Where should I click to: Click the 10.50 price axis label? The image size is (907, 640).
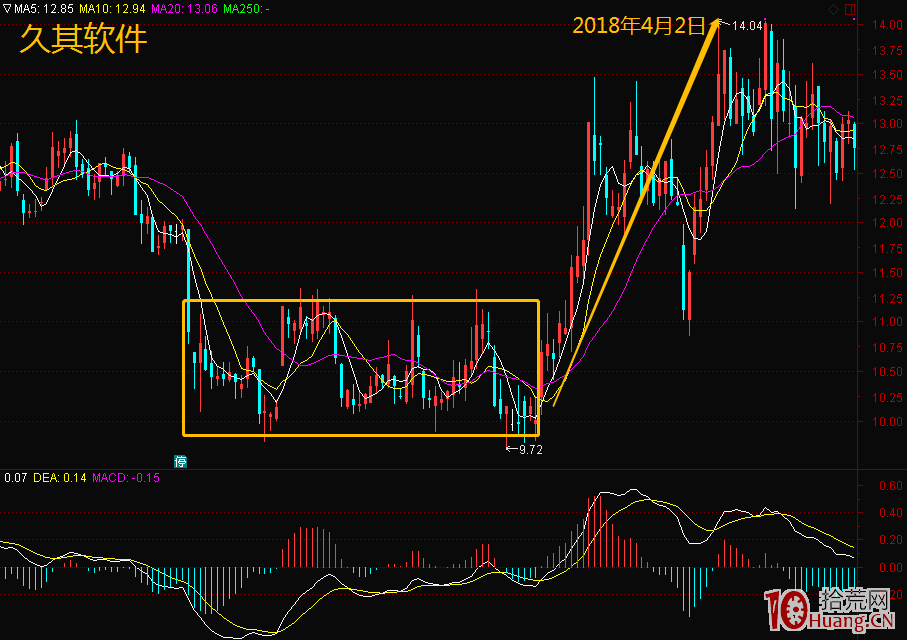887,372
